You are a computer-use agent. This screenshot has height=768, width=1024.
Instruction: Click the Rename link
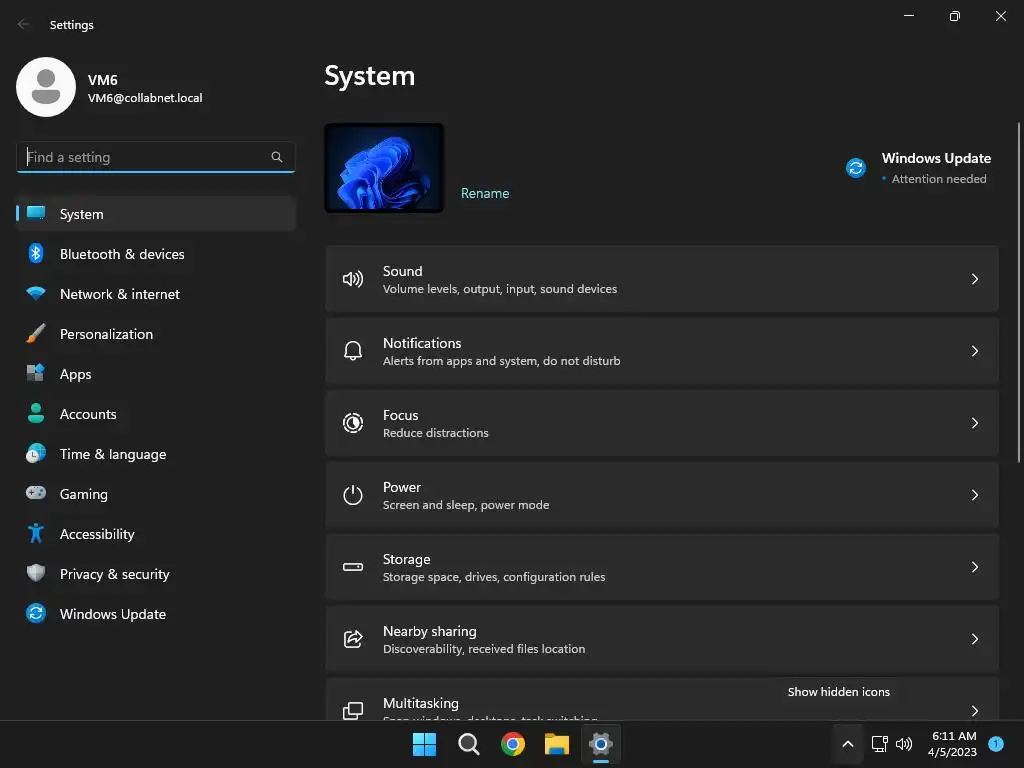485,193
